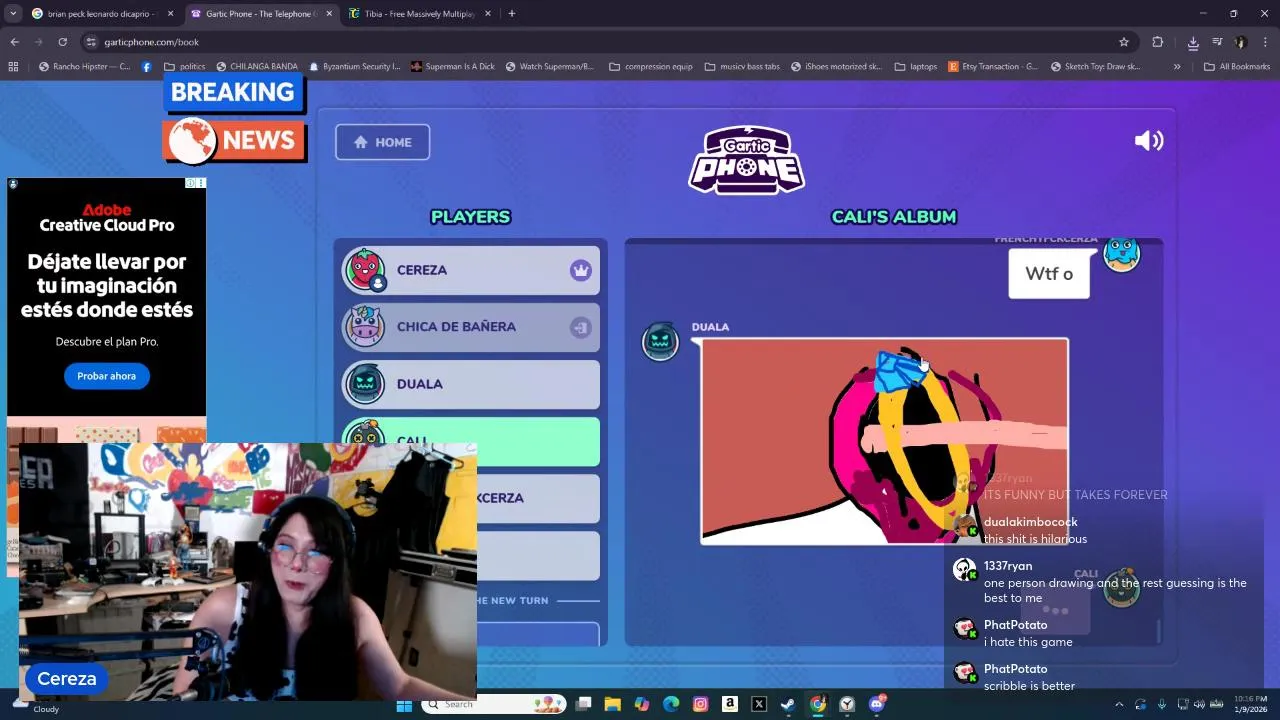The image size is (1280, 720).
Task: Open Steam from the taskbar
Action: click(788, 705)
